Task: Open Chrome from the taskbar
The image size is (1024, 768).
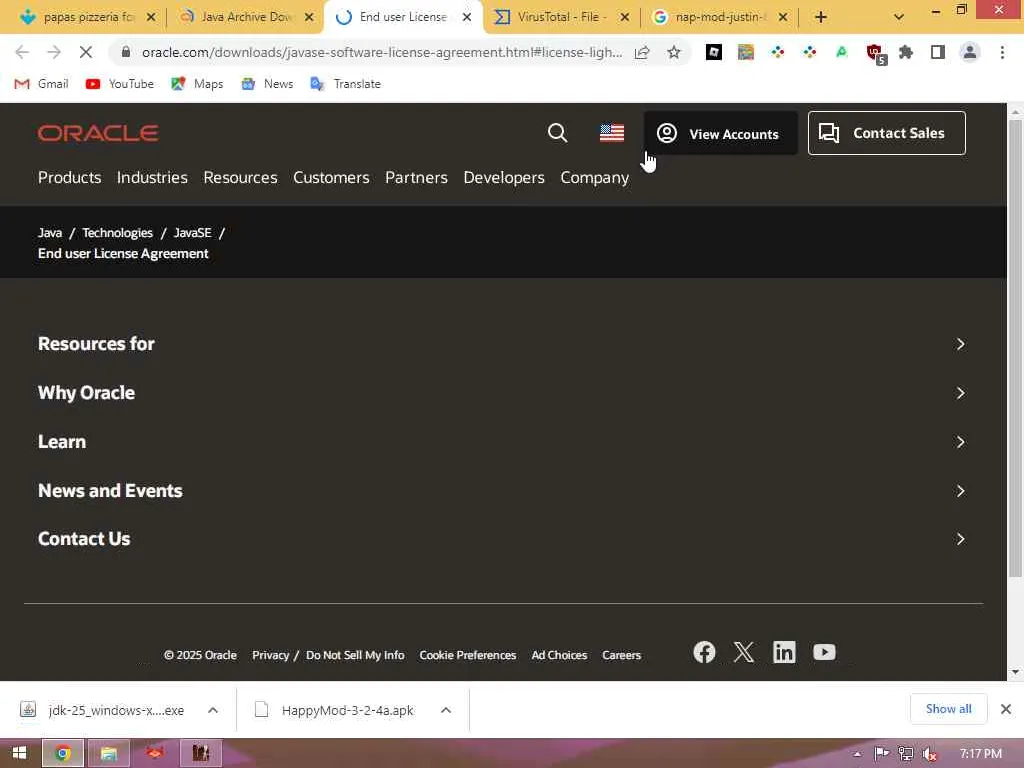Action: (63, 753)
